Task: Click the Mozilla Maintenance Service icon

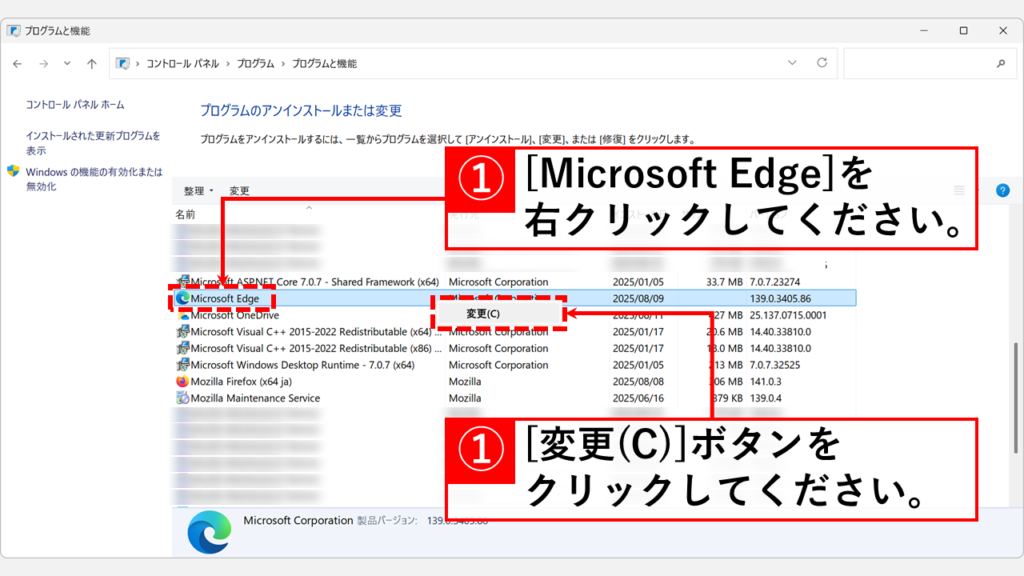Action: (182, 398)
